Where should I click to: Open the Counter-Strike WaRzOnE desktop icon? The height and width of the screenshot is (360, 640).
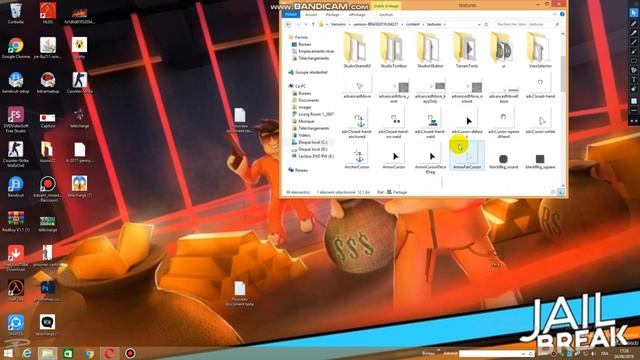16,155
